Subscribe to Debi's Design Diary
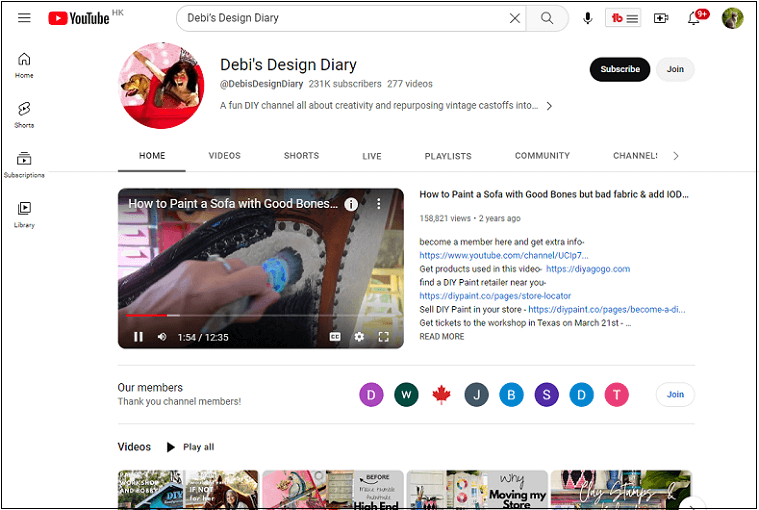This screenshot has width=759, height=510. [x=620, y=69]
